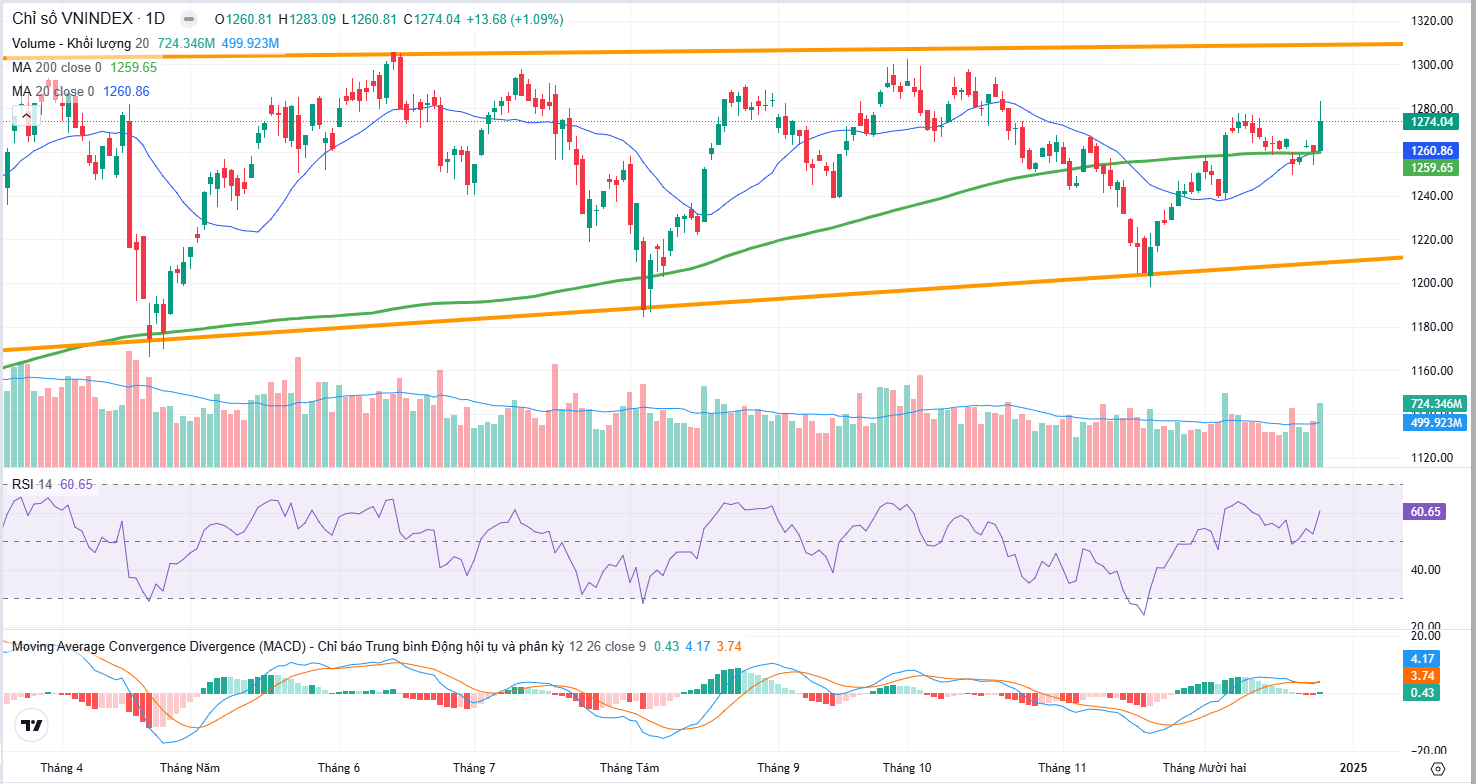Select the RSI 14 legend label
The image size is (1476, 784).
pos(32,484)
